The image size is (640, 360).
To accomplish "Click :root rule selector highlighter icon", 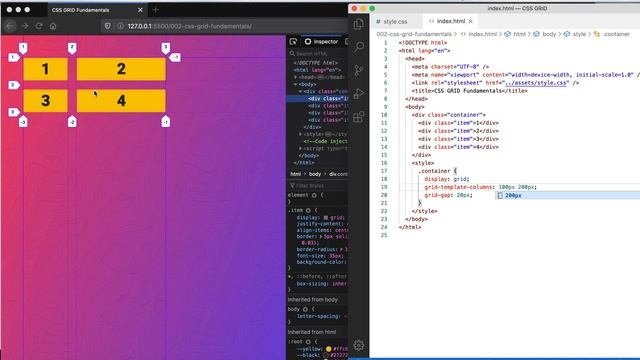I will [308, 342].
